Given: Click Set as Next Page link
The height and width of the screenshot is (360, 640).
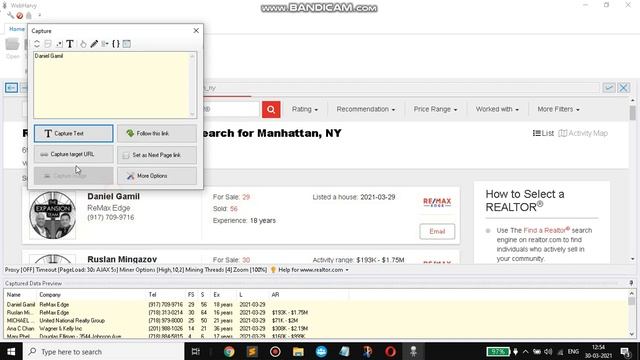Looking at the screenshot, I should click(x=157, y=155).
